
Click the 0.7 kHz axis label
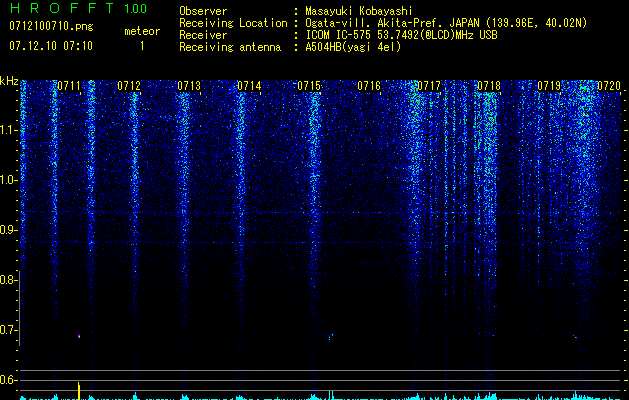point(8,330)
